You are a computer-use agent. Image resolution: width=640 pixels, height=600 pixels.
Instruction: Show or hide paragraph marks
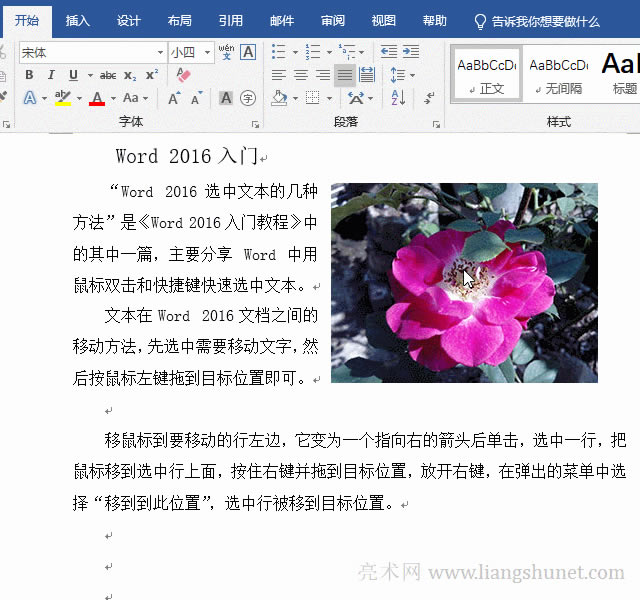(x=430, y=98)
